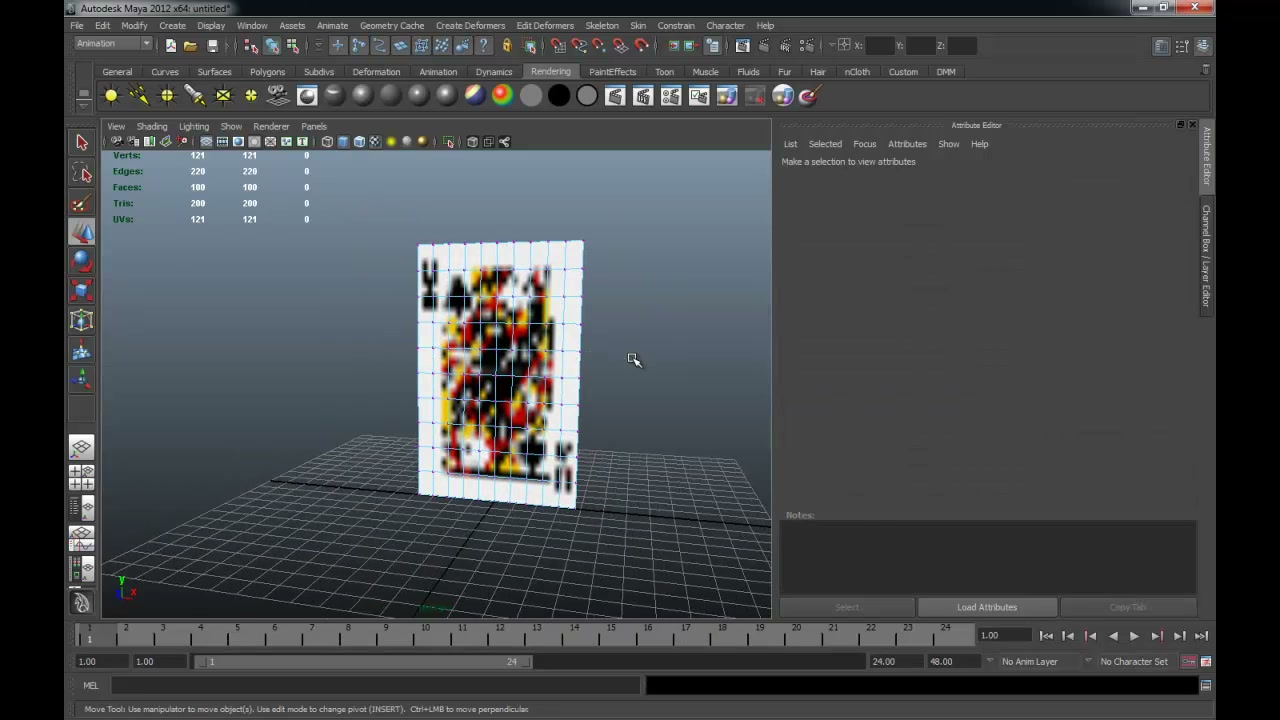Open the Attributes menu in Attribute Editor
Image resolution: width=1280 pixels, height=720 pixels.
(907, 144)
